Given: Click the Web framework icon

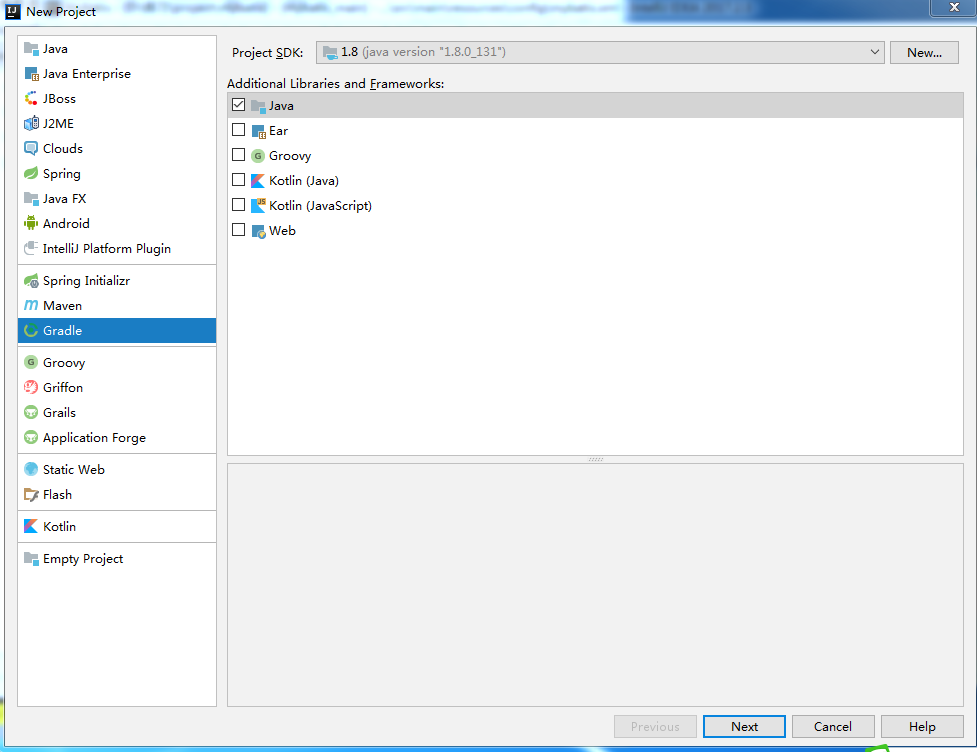Looking at the screenshot, I should [258, 231].
